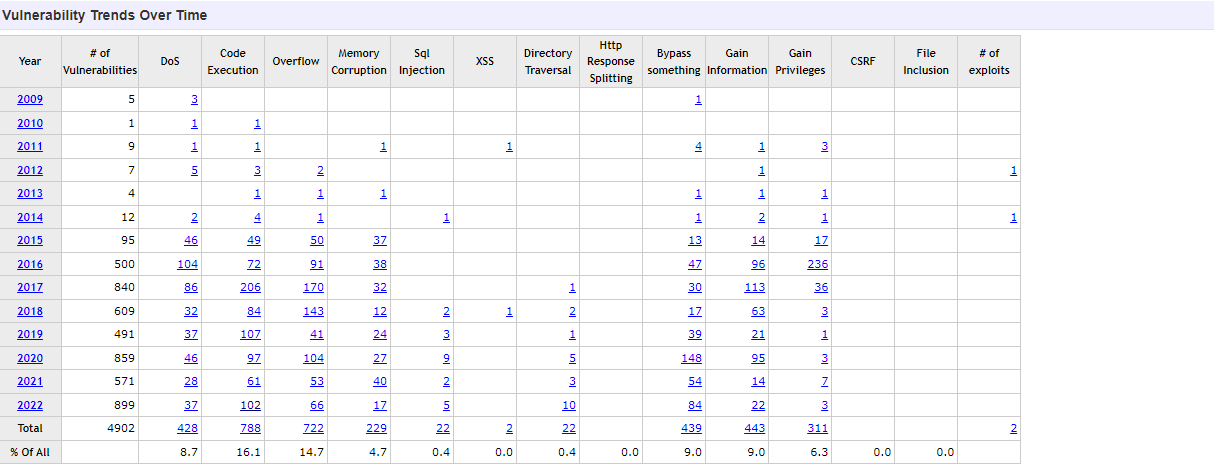Screen dimensions: 1214x474
Task: Click 2019 Gain Information count 21
Action: (758, 335)
